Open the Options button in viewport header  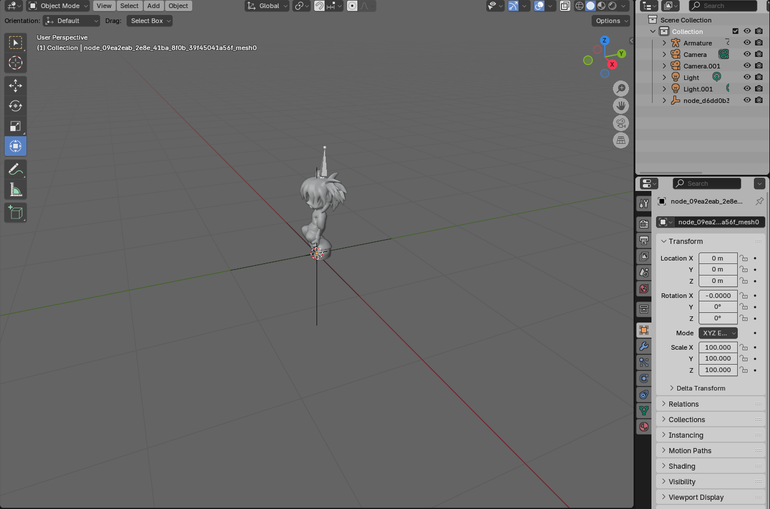click(610, 21)
